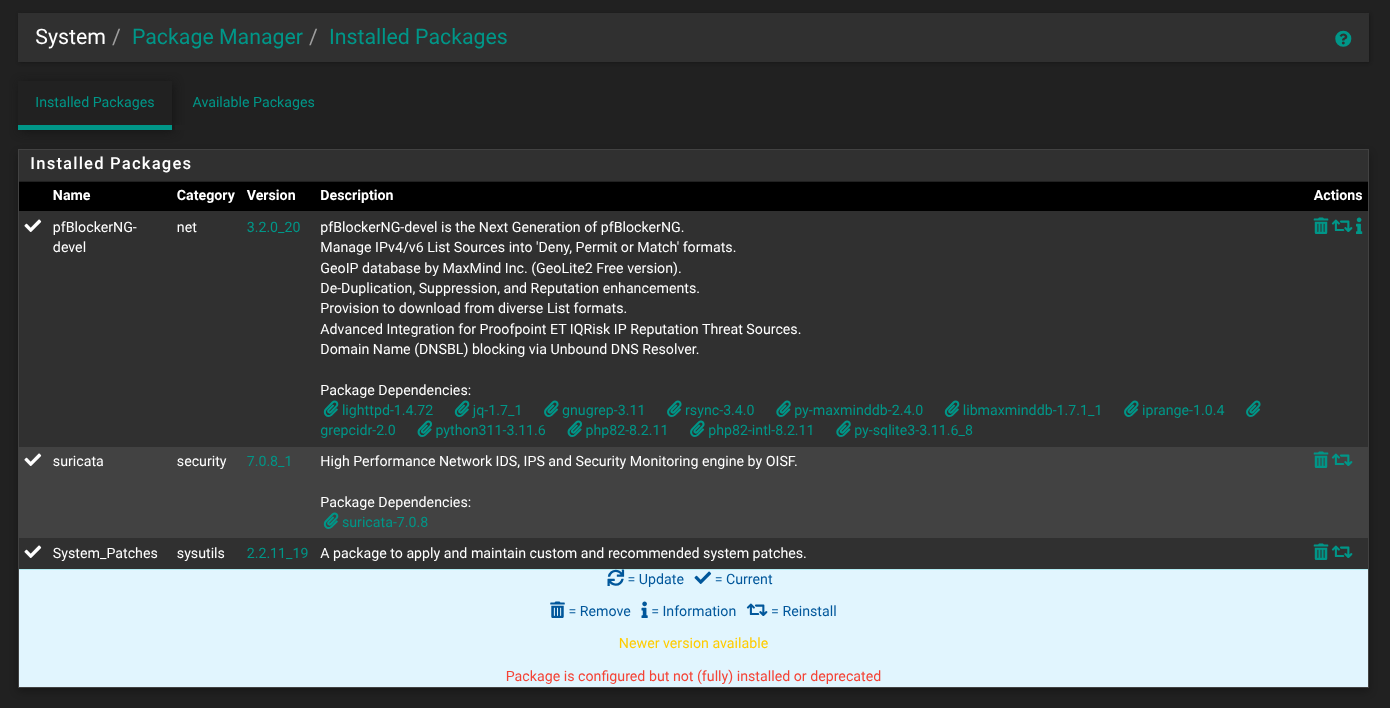Image resolution: width=1390 pixels, height=708 pixels.
Task: Select the System_Patches package name
Action: tap(105, 553)
